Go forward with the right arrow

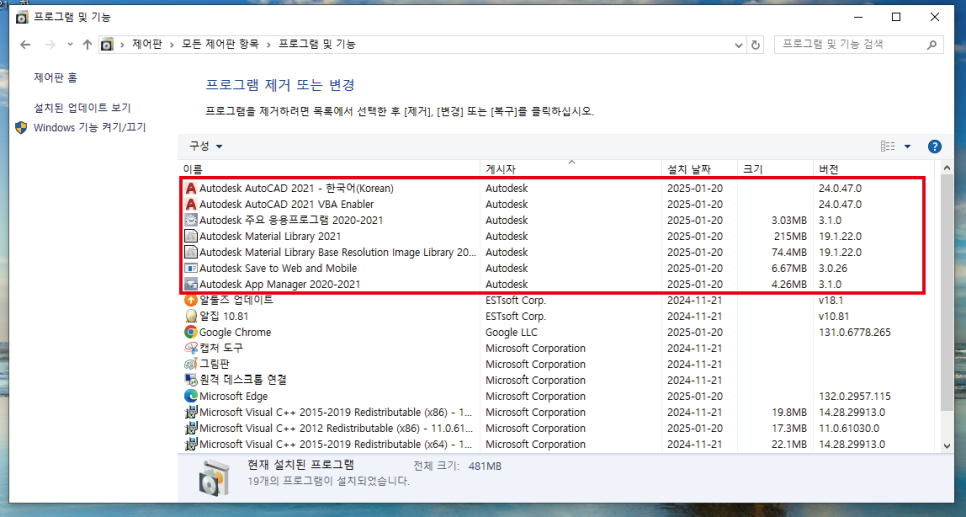(51, 44)
